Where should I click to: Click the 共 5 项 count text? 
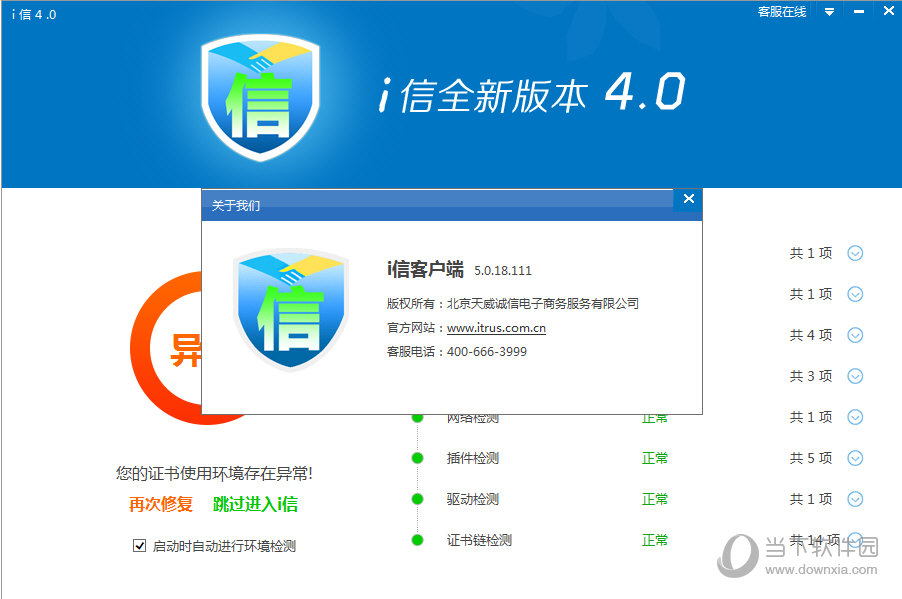coord(811,458)
